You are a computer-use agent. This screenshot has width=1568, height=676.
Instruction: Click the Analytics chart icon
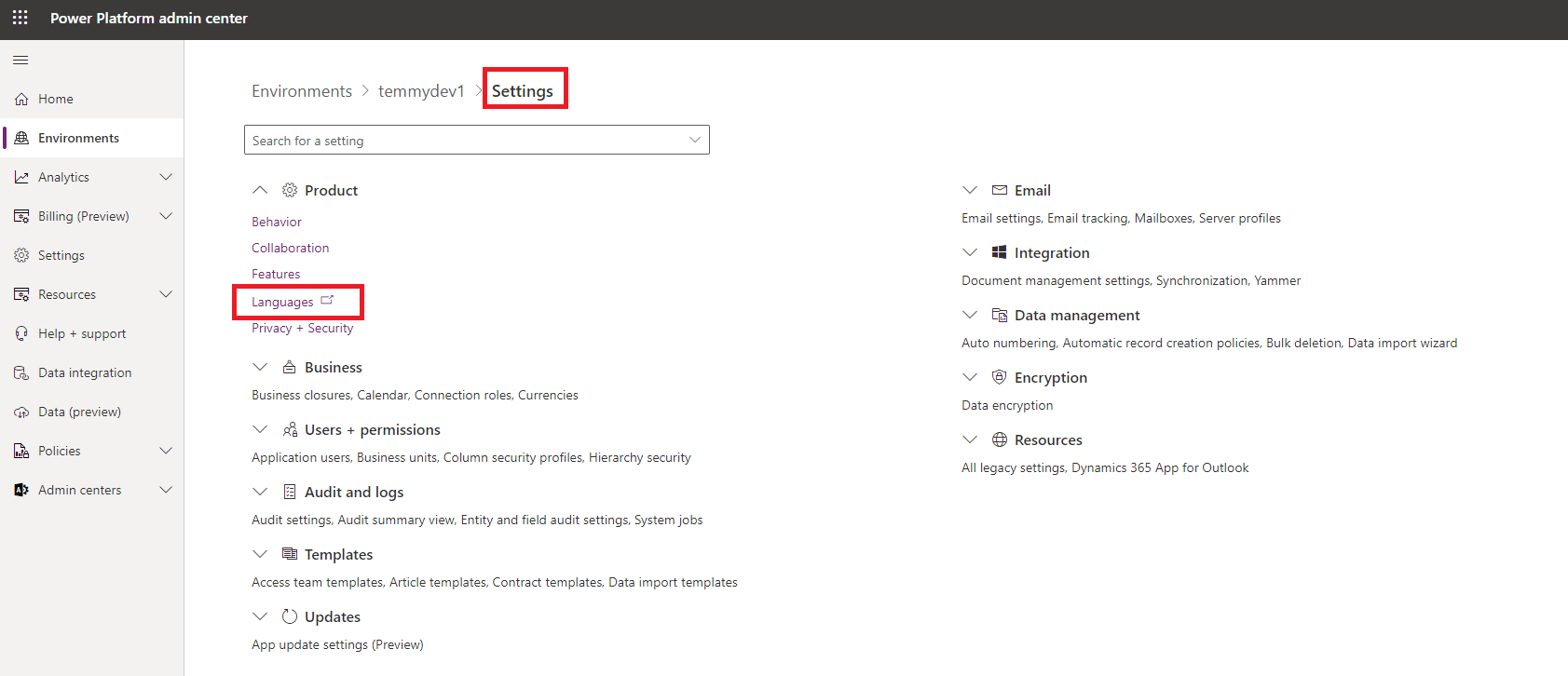[21, 177]
